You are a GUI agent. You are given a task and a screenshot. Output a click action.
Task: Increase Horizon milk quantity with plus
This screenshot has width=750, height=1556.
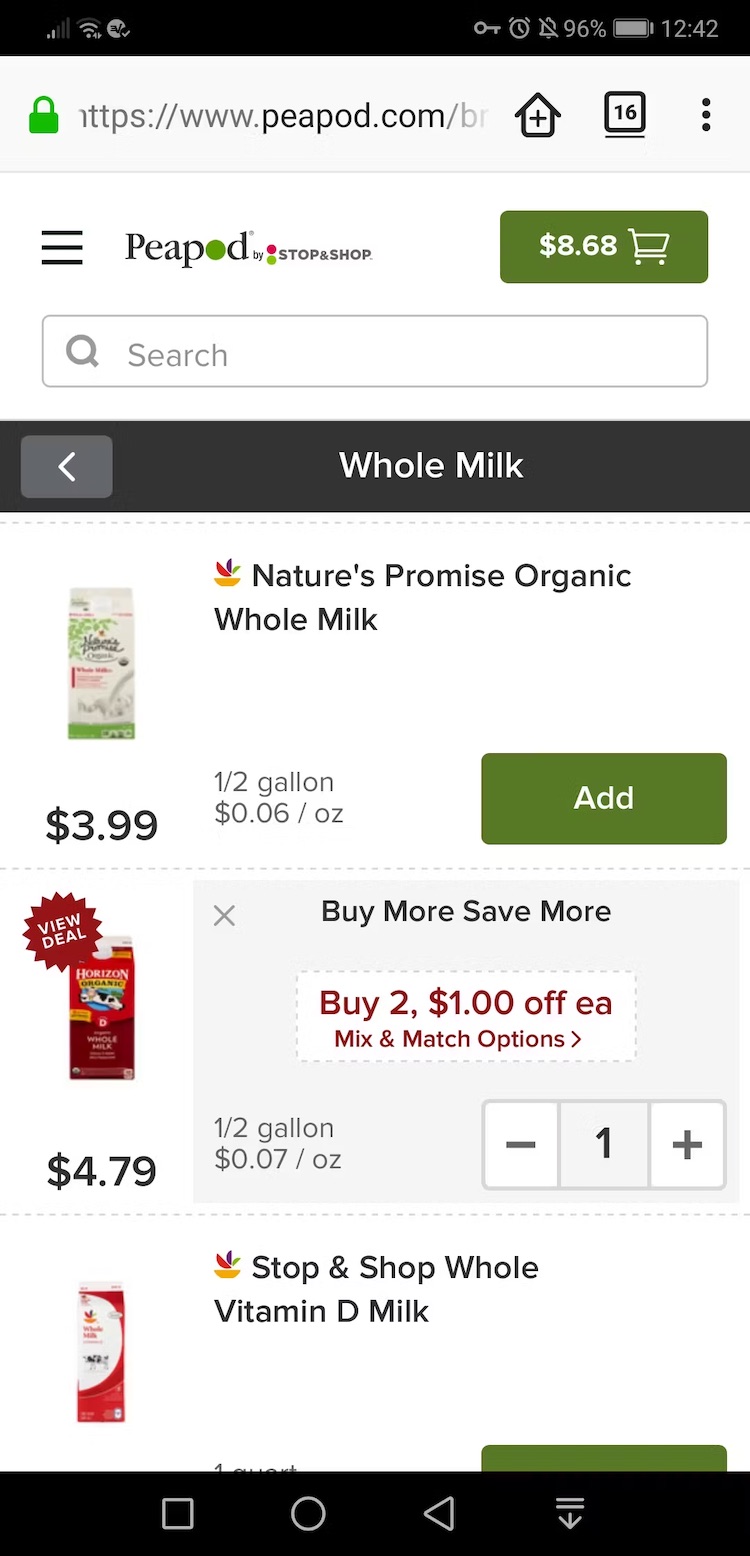[687, 1144]
